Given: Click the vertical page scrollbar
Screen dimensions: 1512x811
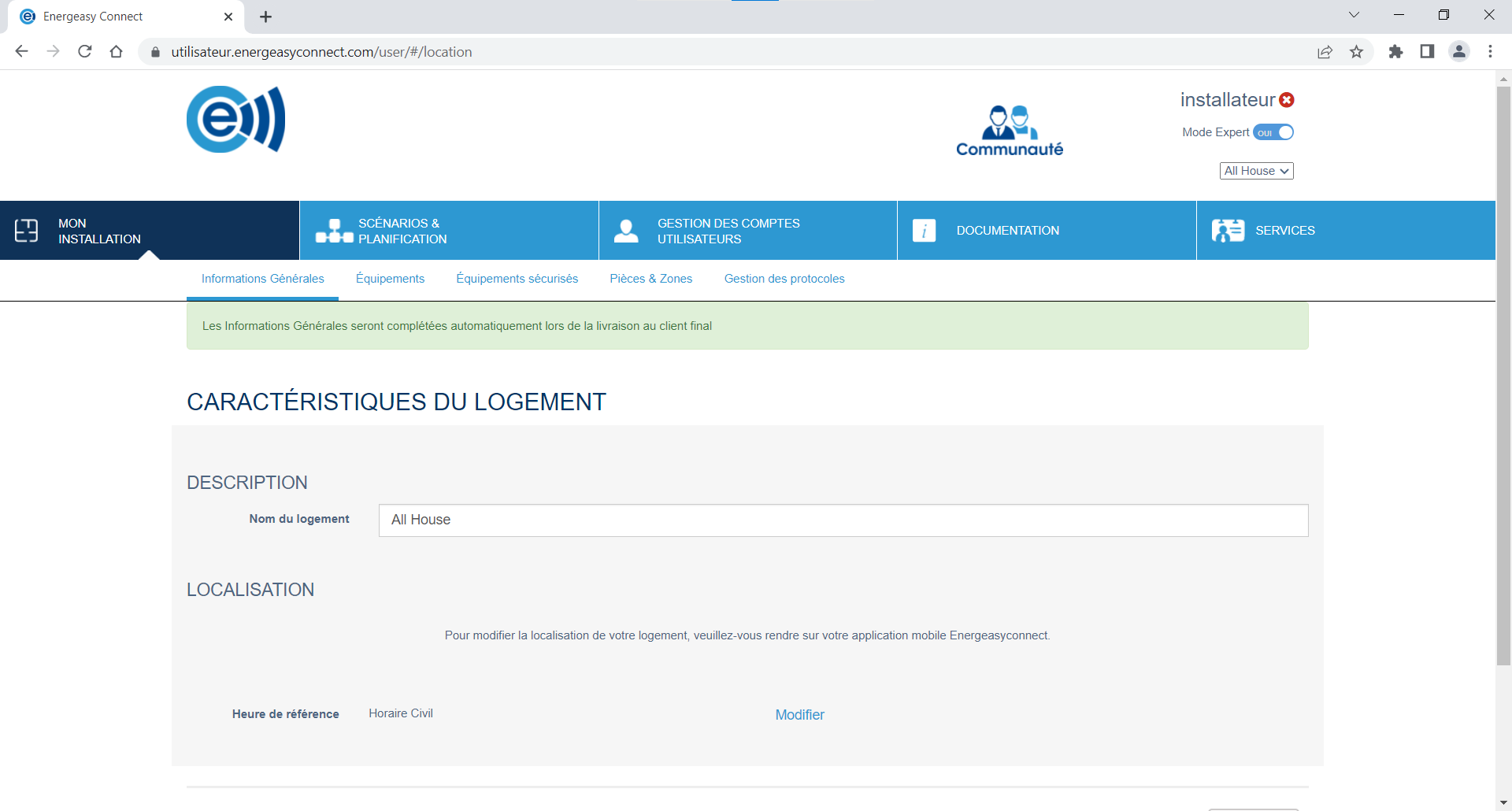Looking at the screenshot, I should point(1503,376).
